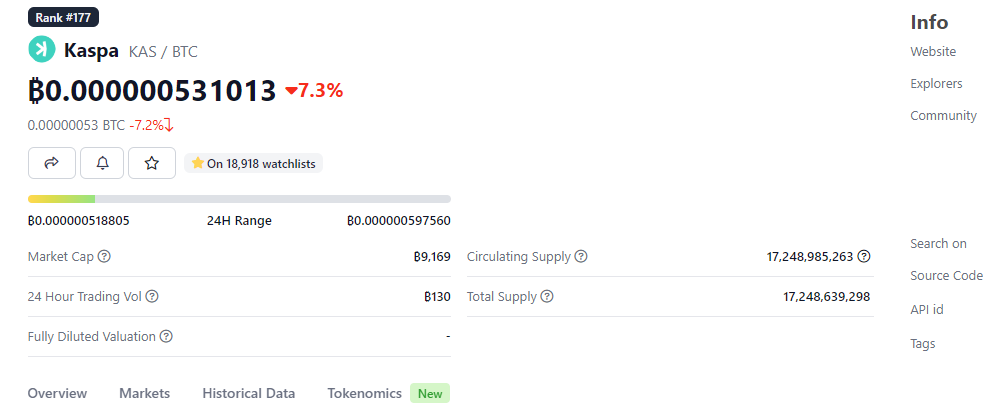Open Market Cap help question icon
This screenshot has width=994, height=410.
pos(105,257)
